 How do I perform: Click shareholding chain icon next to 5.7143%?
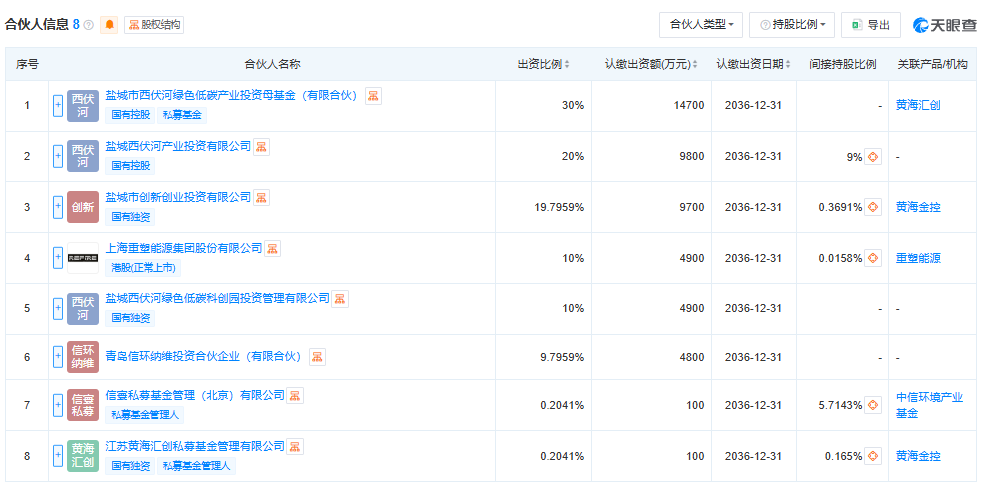[873, 405]
